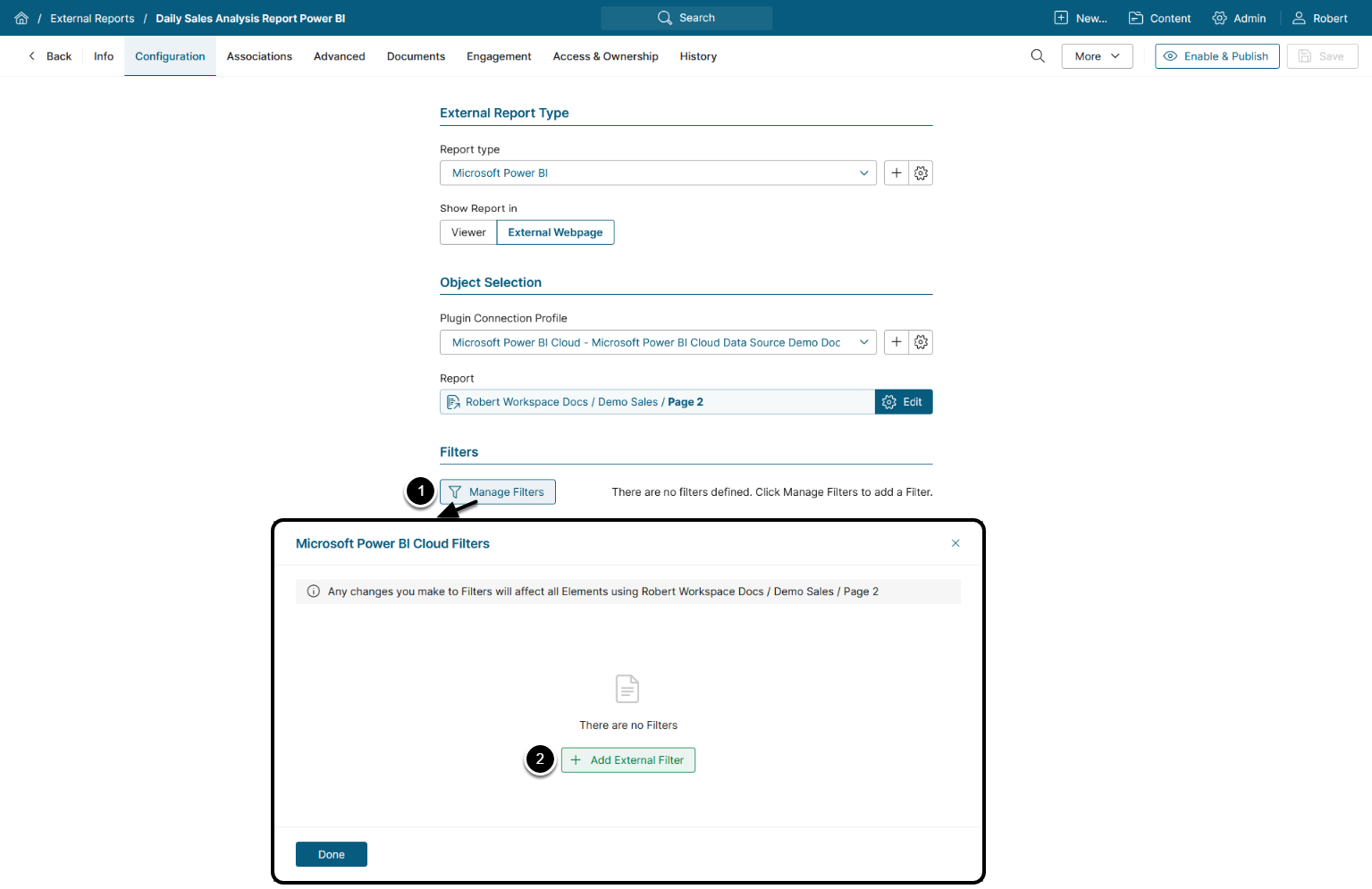Open the Report type dropdown
The width and height of the screenshot is (1372, 889).
[658, 173]
